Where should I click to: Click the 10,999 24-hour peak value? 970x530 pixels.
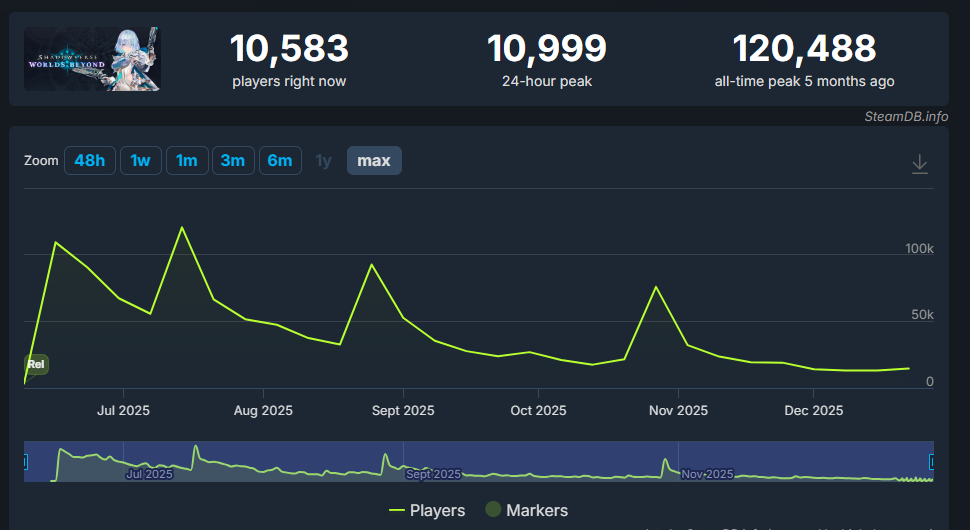pyautogui.click(x=547, y=48)
